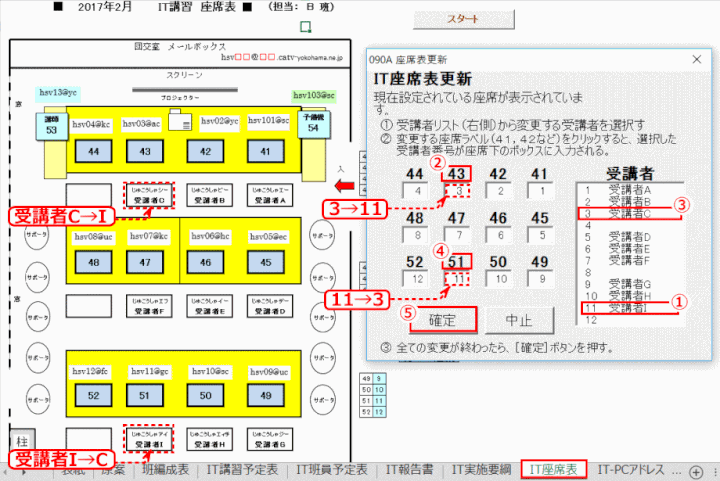The height and width of the screenshot is (481, 720).
Task: Click the 受講者H name card on the sheet
Action: (209, 439)
